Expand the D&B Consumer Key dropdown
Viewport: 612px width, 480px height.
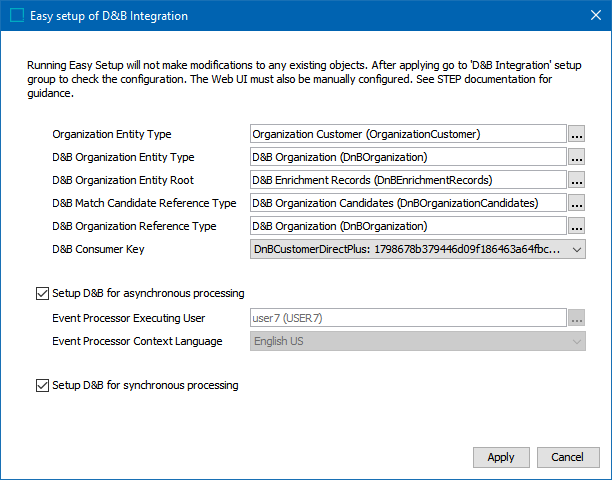(576, 249)
